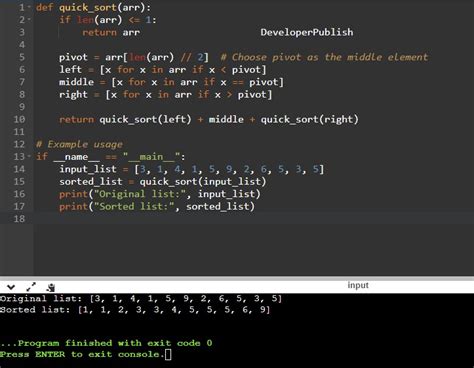474x368 pixels.
Task: Collapse the __main__ block at line 13
Action: tap(29, 156)
